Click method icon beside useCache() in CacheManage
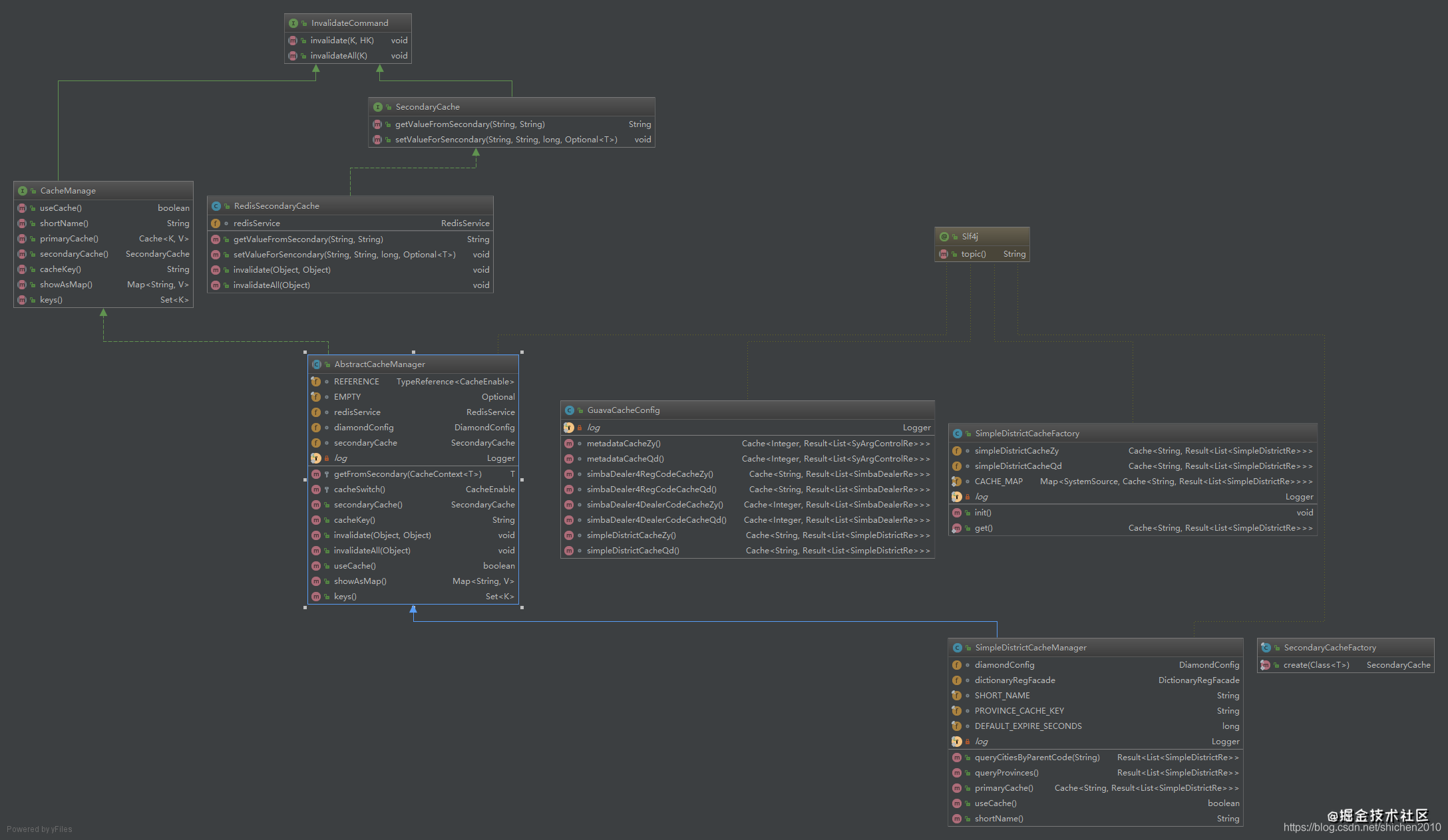Viewport: 1448px width, 840px height. tap(22, 208)
